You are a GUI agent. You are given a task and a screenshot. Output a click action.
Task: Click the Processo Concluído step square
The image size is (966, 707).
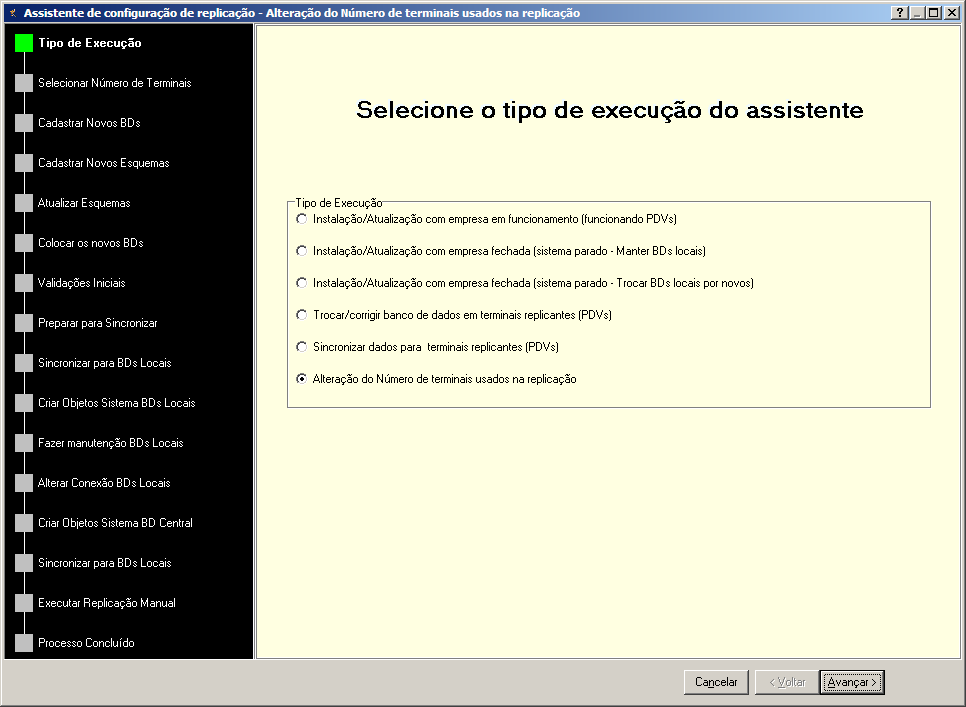click(x=24, y=643)
